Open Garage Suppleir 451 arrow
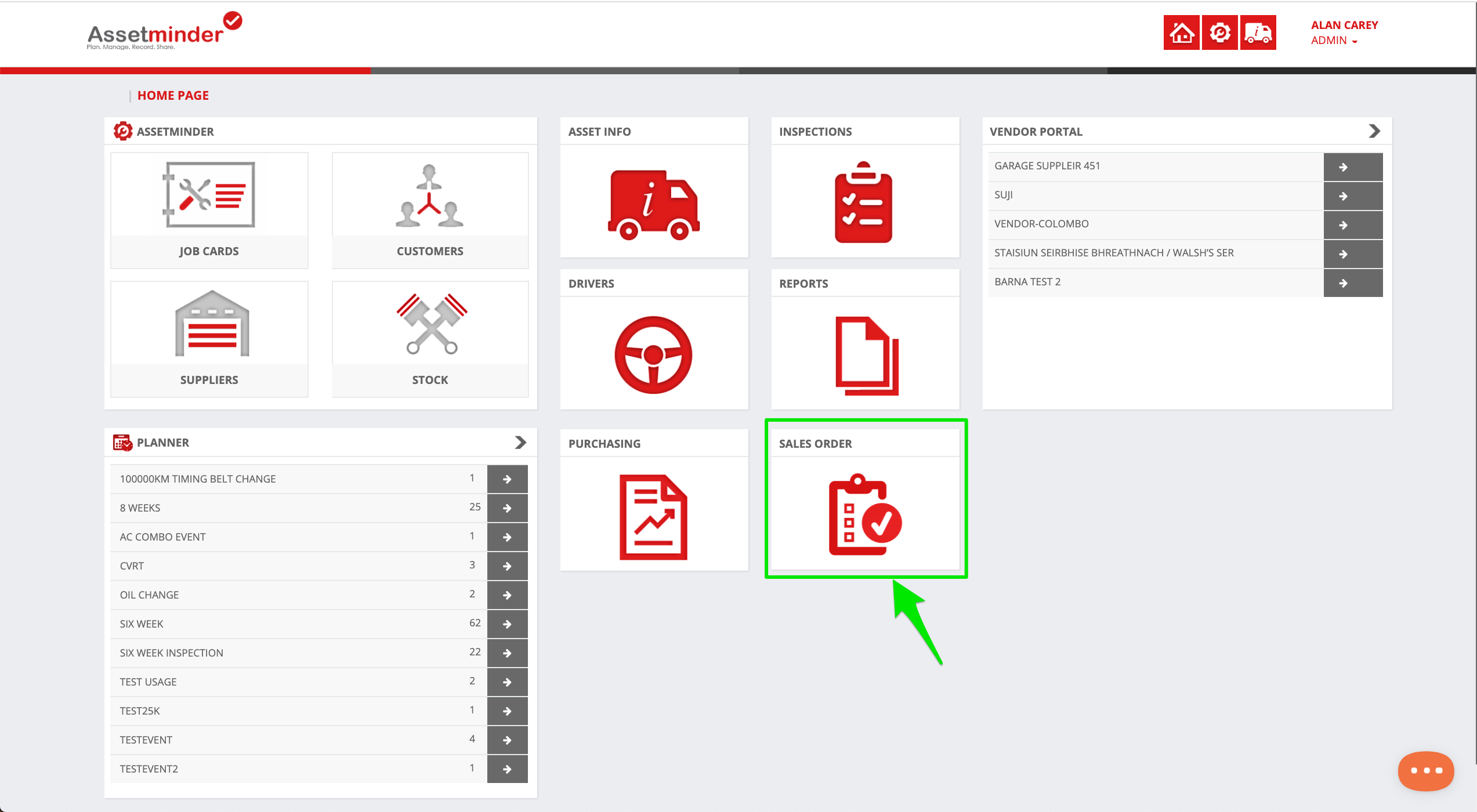The width and height of the screenshot is (1477, 812). (1353, 167)
